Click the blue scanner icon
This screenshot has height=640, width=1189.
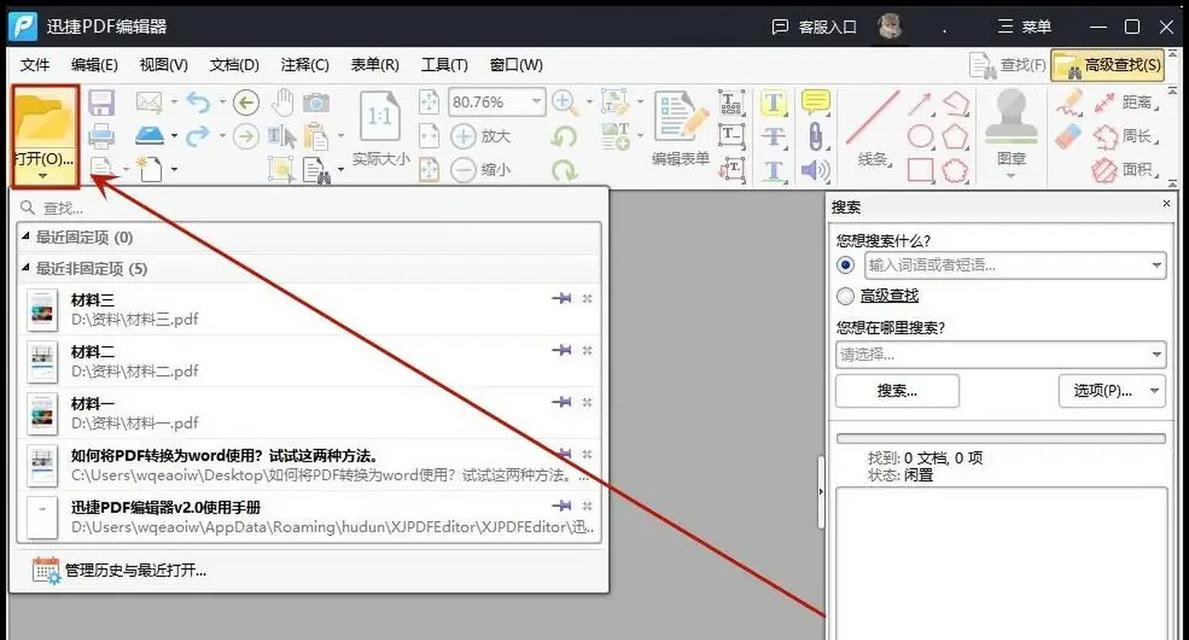(149, 136)
